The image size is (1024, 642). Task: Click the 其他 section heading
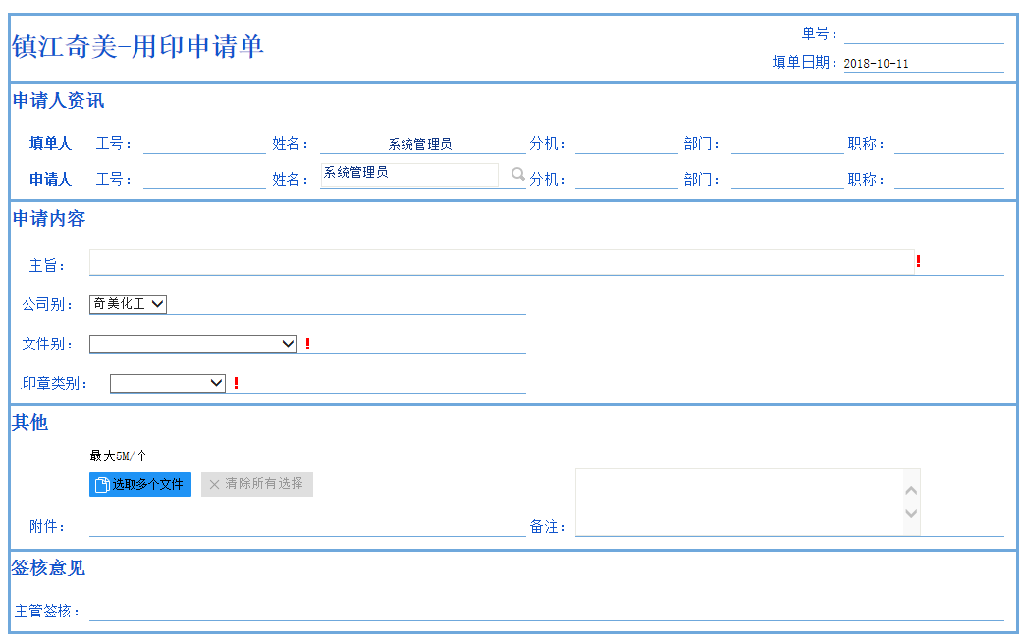click(x=30, y=423)
